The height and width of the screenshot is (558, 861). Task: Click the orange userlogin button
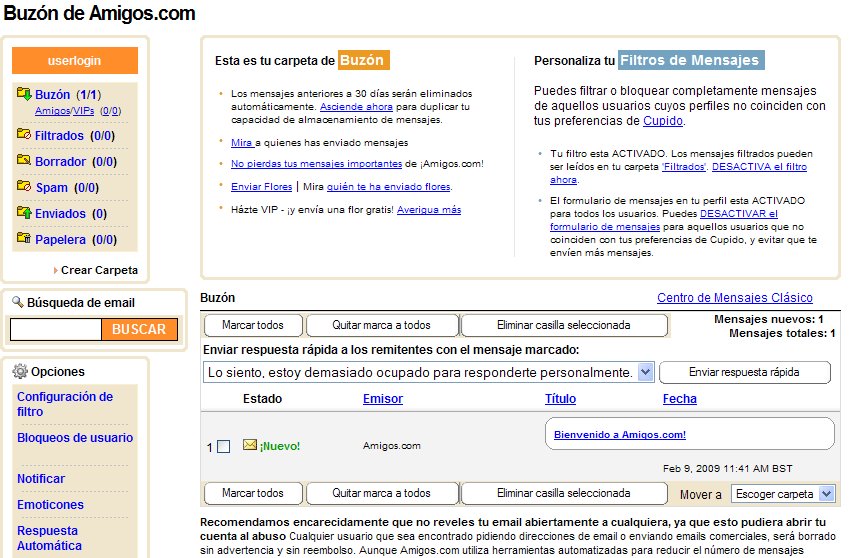(75, 60)
